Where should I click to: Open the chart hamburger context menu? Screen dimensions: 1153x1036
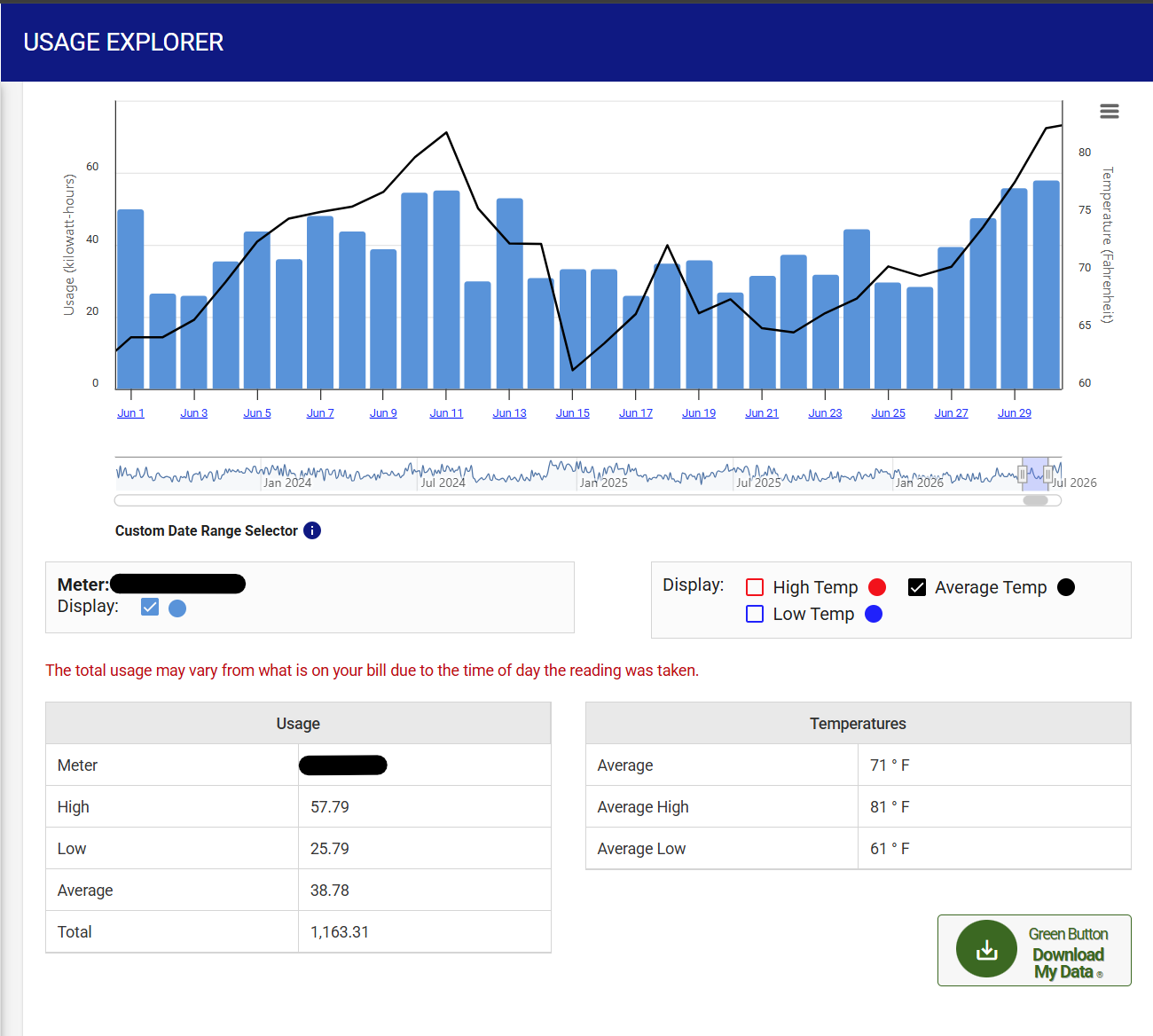pos(1109,111)
